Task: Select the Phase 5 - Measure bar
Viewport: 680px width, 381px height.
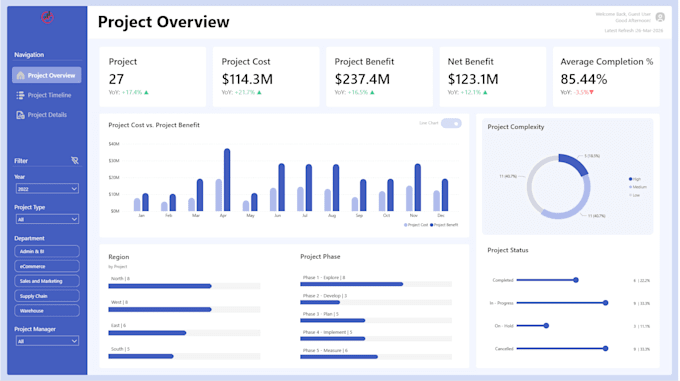Action: [x=339, y=357]
